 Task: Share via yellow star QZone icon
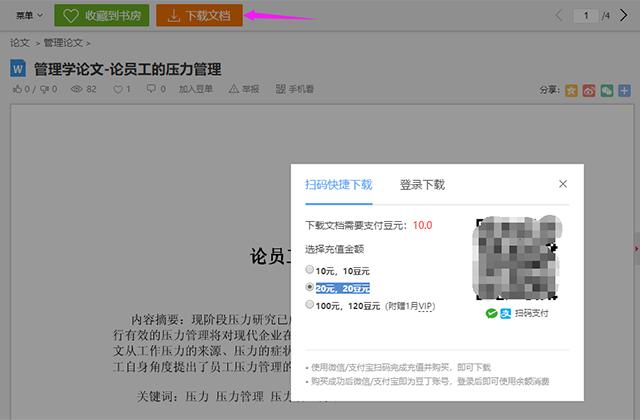point(571,90)
